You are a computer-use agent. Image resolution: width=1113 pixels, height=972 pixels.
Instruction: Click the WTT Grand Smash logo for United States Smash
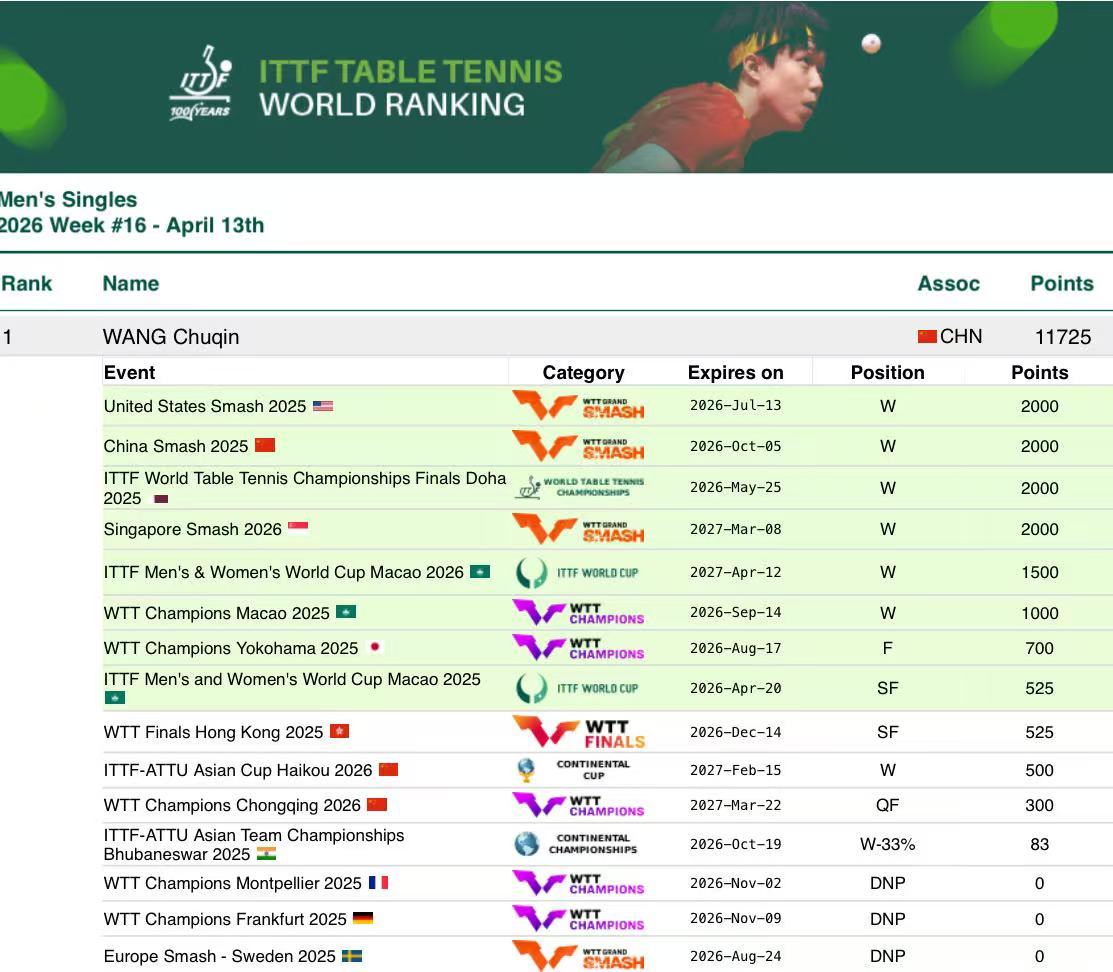579,405
